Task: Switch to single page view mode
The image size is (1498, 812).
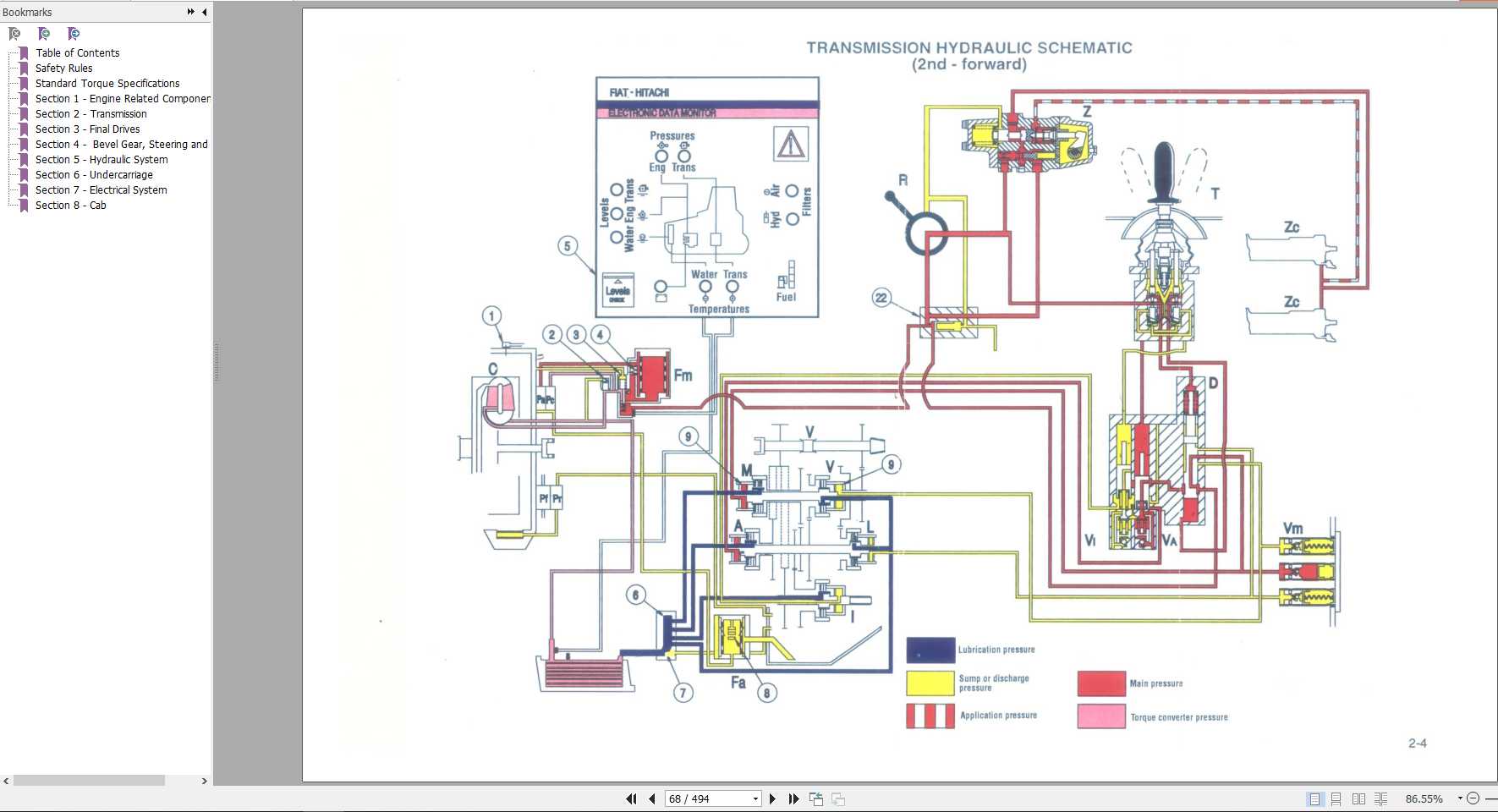Action: click(x=1314, y=798)
